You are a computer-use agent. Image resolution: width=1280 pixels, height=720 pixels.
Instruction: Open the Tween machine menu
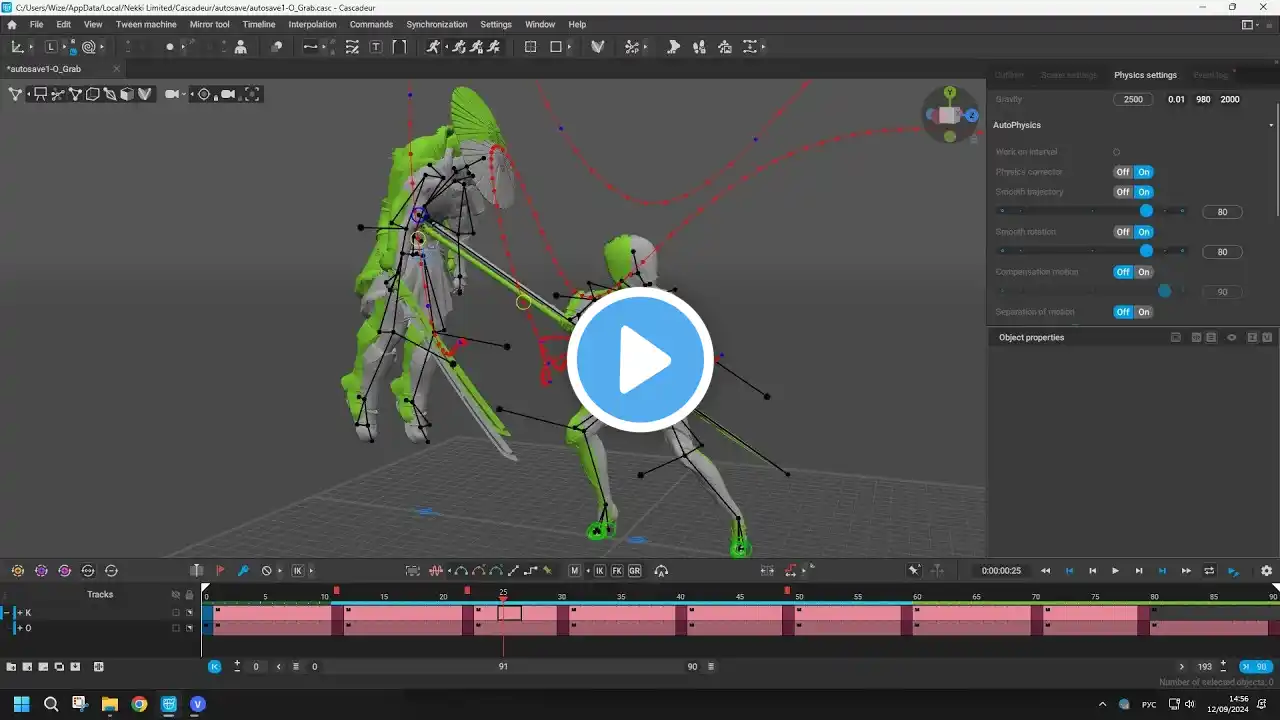tap(146, 24)
